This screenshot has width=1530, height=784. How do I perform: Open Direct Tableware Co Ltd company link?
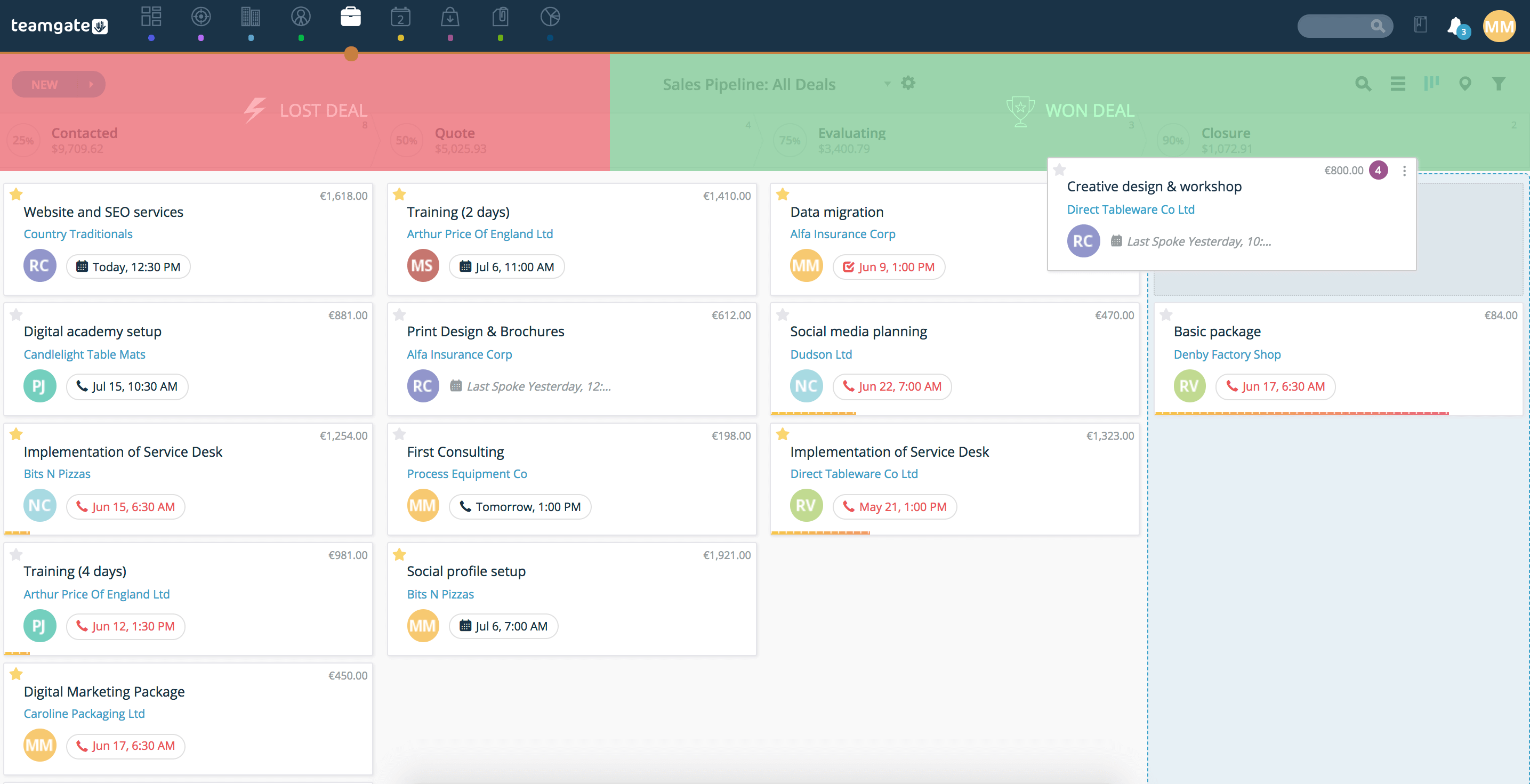pyautogui.click(x=1131, y=209)
